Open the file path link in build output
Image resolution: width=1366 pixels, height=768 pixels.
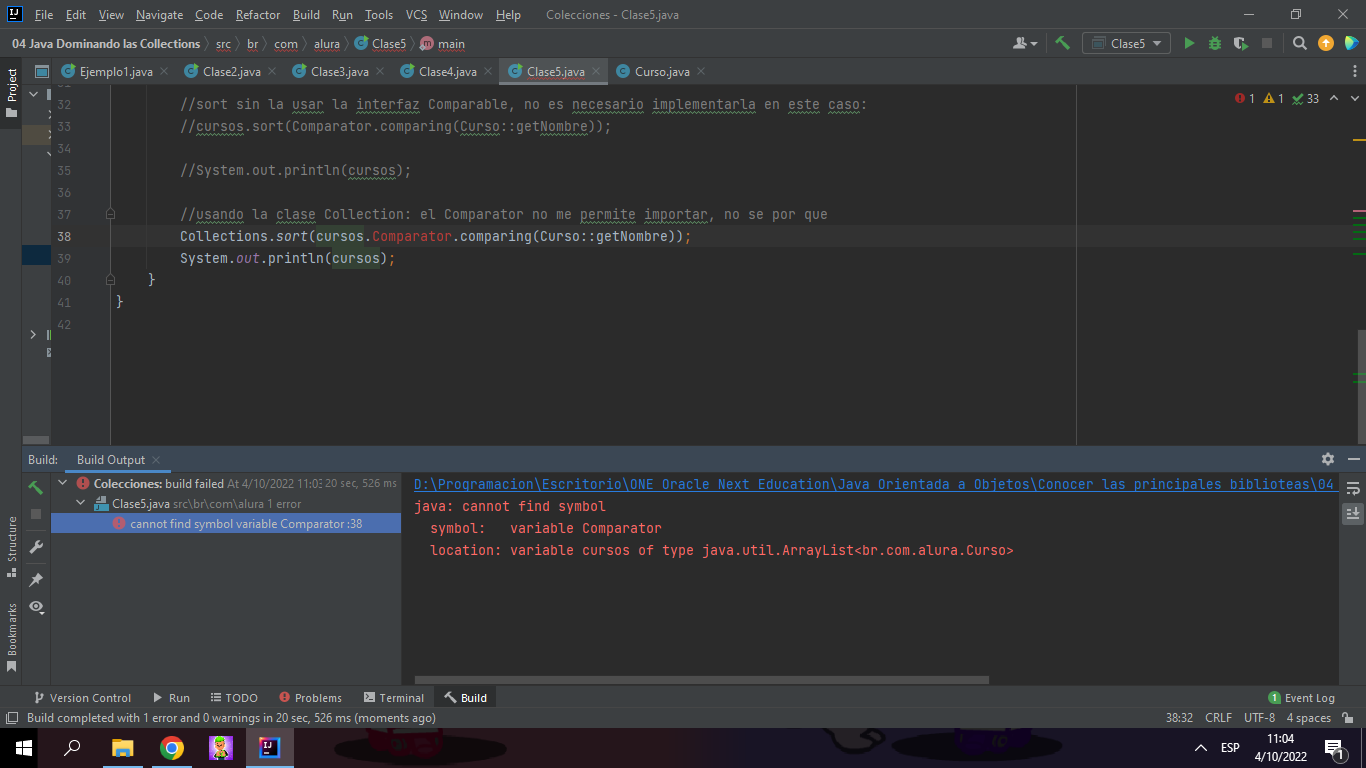click(x=874, y=484)
